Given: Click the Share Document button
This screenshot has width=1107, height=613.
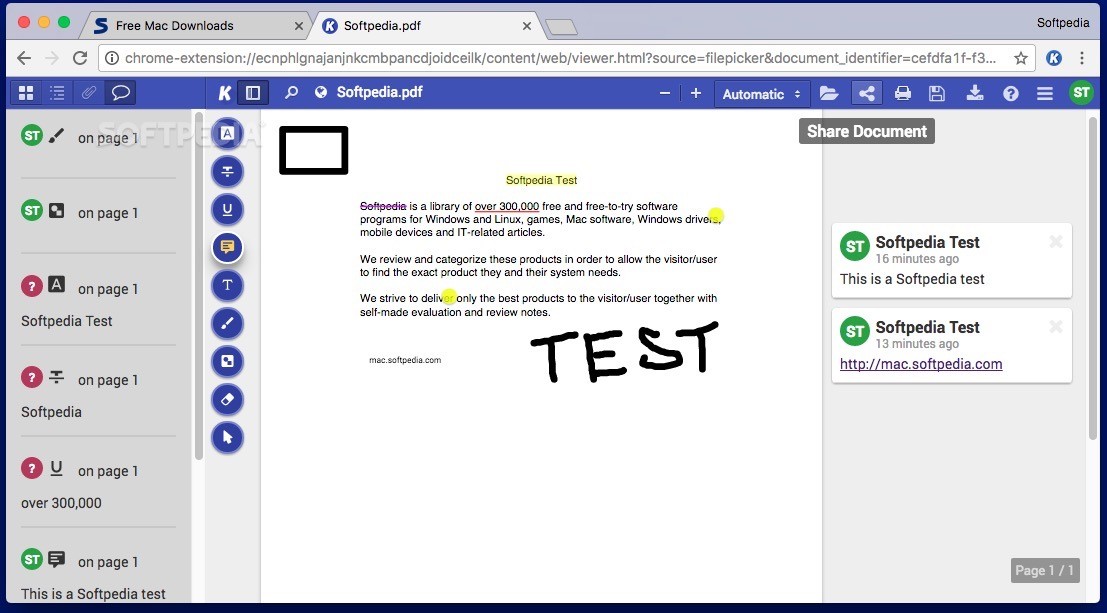Looking at the screenshot, I should click(x=867, y=93).
